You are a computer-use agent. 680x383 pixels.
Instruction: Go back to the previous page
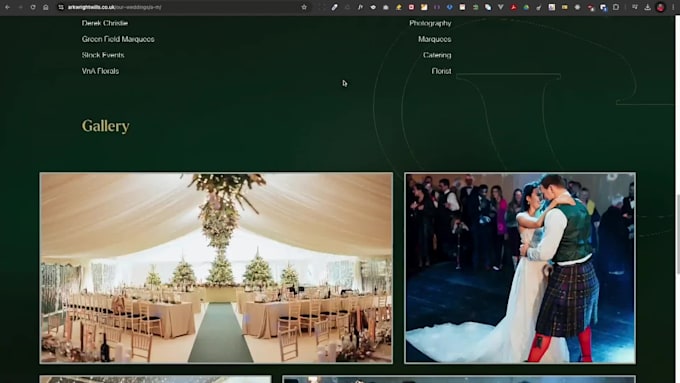tap(7, 7)
